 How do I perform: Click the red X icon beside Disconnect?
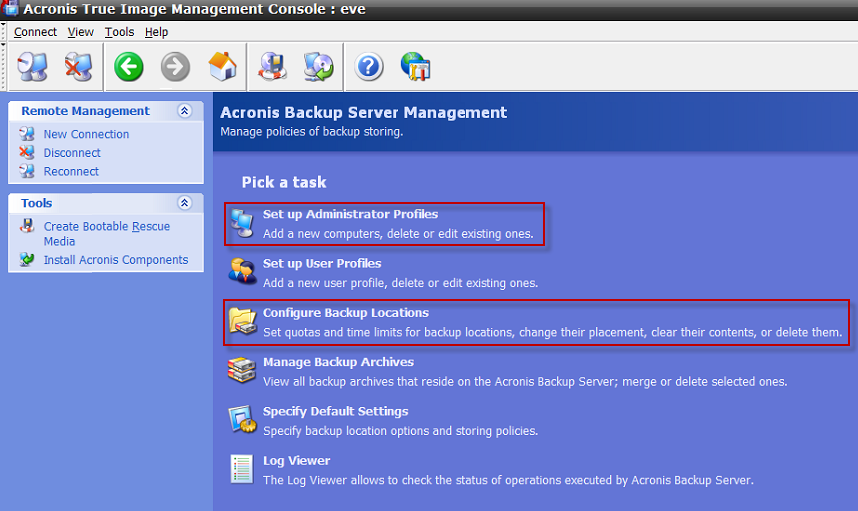point(27,152)
